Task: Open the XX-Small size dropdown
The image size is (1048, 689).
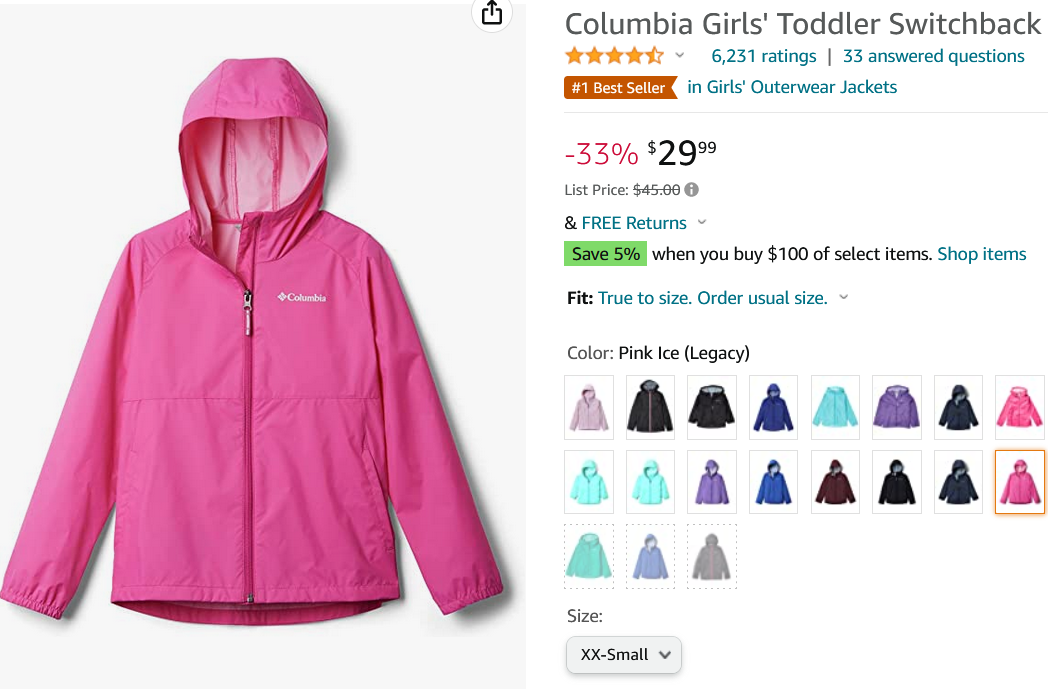Action: [x=624, y=655]
